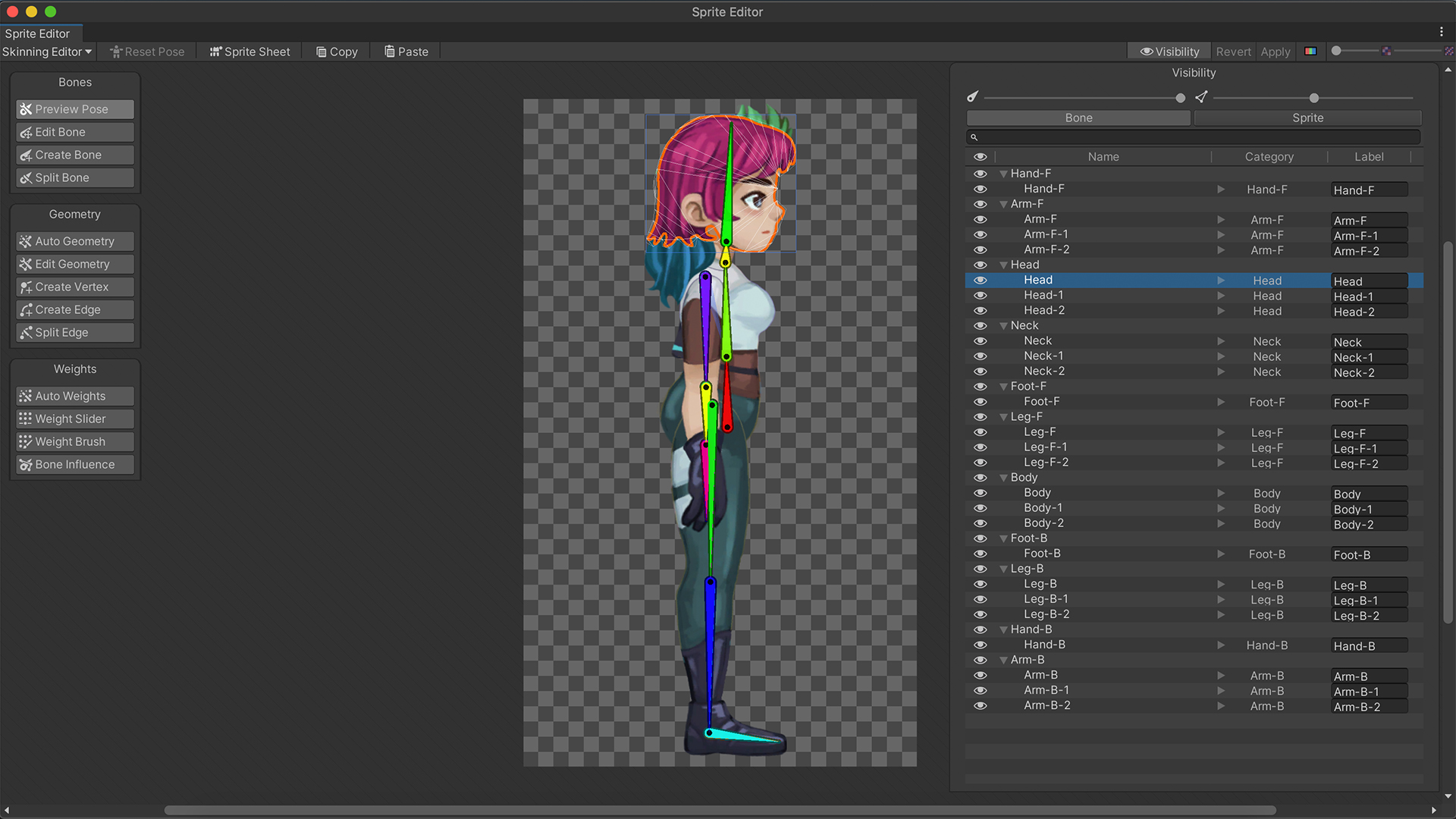Select the Auto Weights tool
This screenshot has height=819, width=1456.
(75, 395)
